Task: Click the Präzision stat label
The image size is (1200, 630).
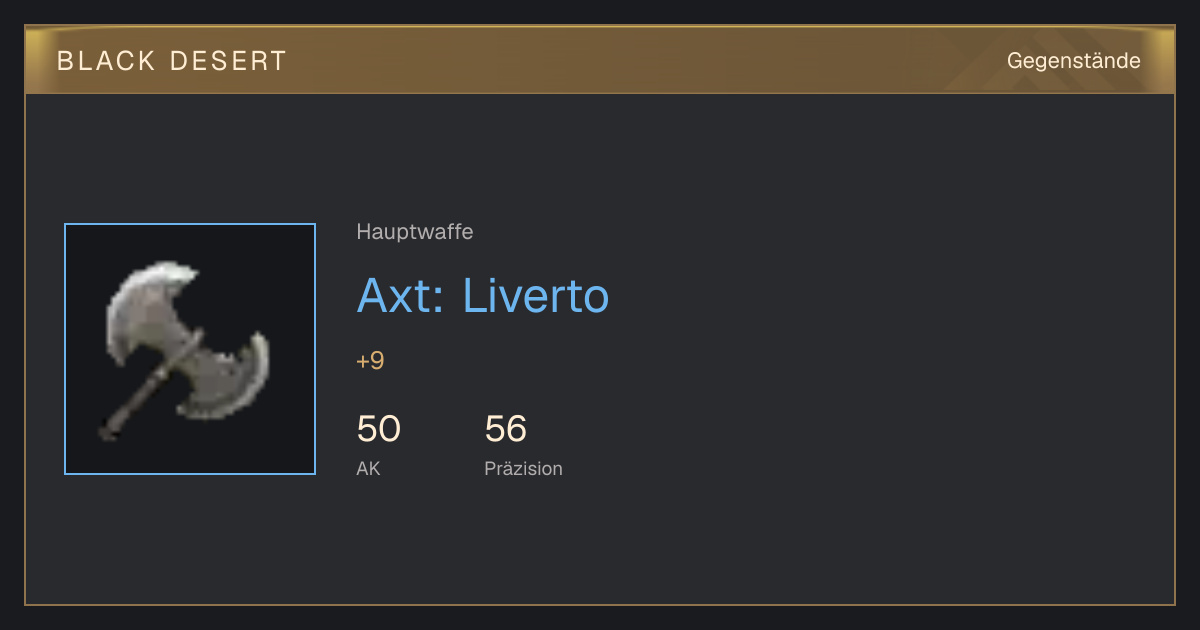Action: (x=523, y=468)
